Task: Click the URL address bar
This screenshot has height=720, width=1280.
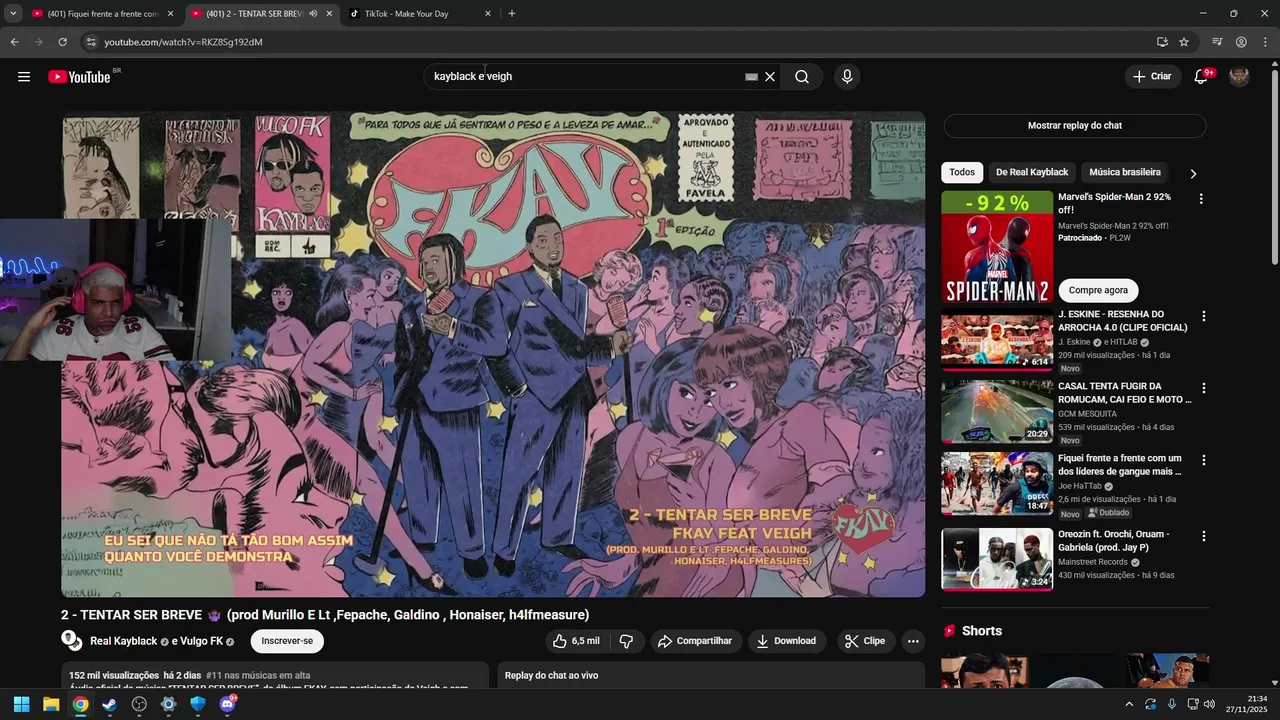Action: pos(620,42)
